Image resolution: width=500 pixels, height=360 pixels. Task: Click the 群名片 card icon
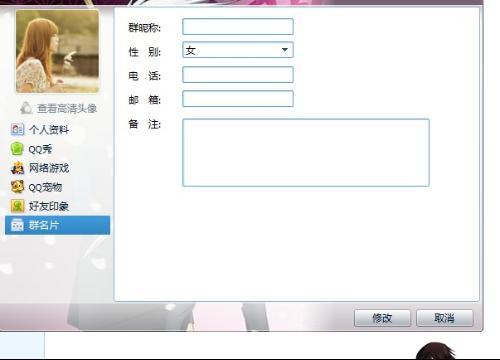[x=17, y=225]
